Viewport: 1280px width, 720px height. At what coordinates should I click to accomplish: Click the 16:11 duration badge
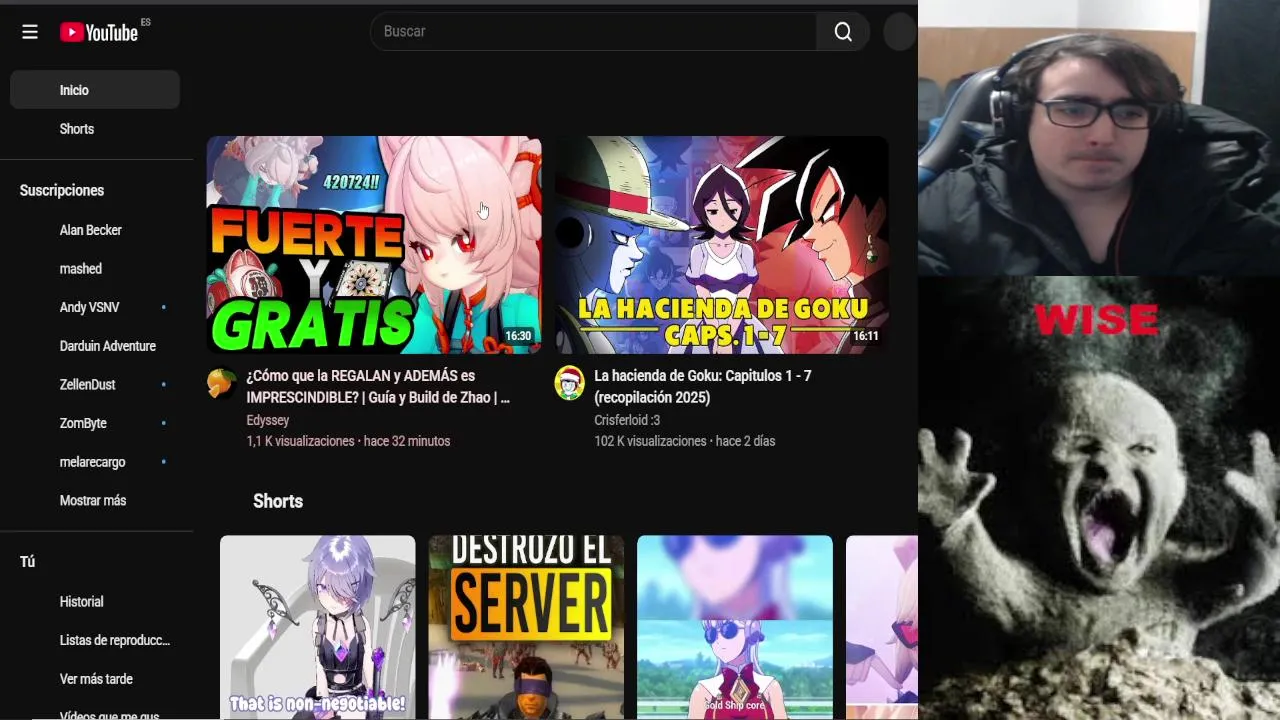click(x=866, y=336)
